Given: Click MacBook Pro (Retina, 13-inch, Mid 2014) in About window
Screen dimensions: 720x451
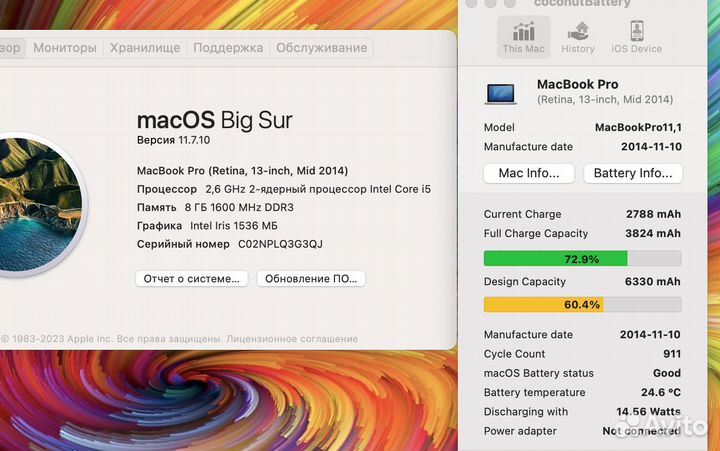Looking at the screenshot, I should [242, 171].
